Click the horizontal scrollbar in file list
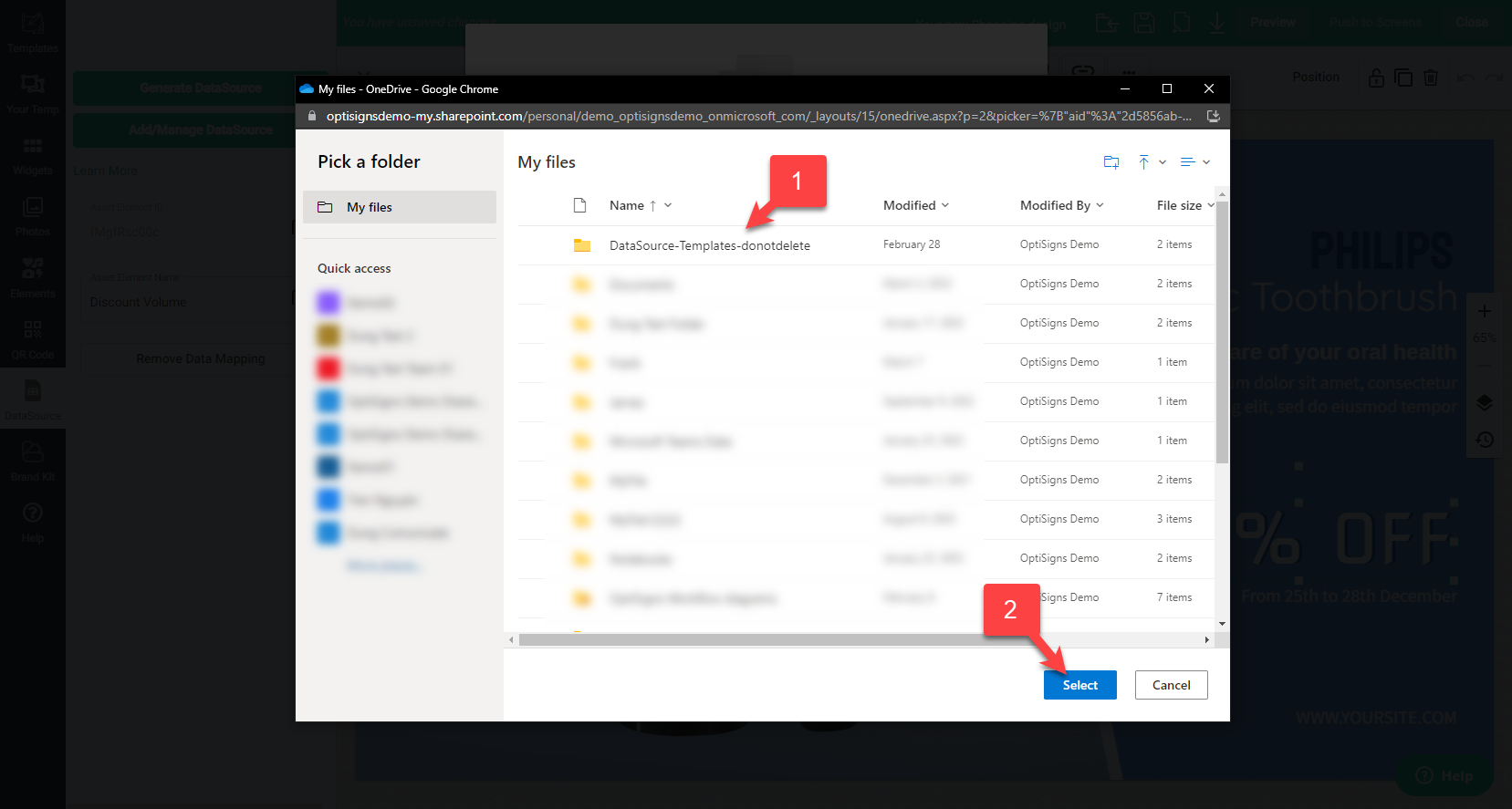Screen dimensions: 1512x809 (748, 640)
